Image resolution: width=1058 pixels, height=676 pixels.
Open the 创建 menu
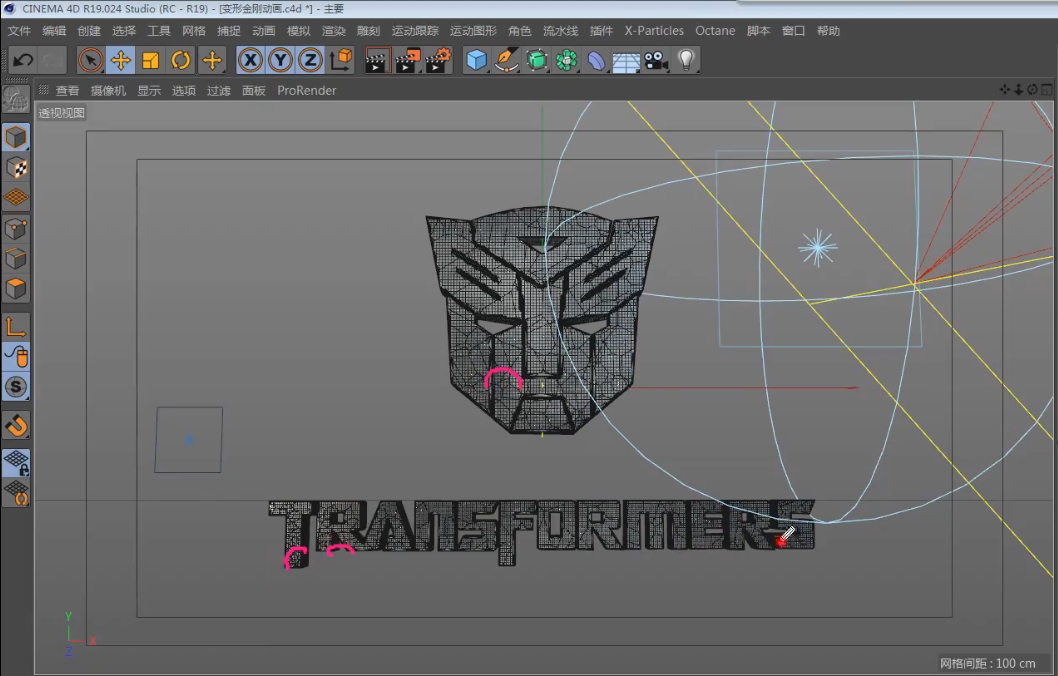89,31
